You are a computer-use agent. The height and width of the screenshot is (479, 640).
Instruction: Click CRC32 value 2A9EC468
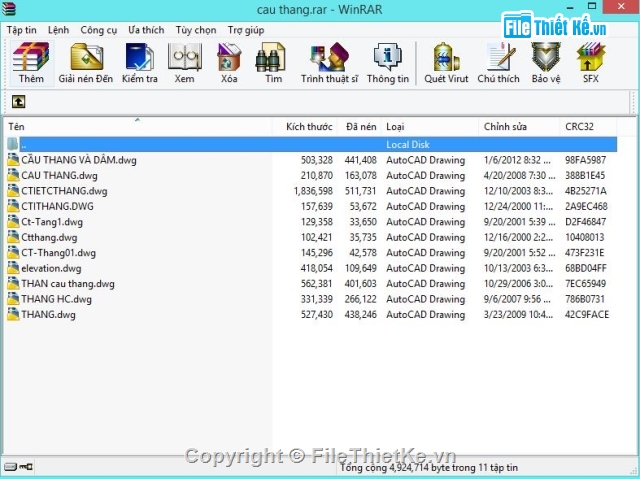[586, 206]
